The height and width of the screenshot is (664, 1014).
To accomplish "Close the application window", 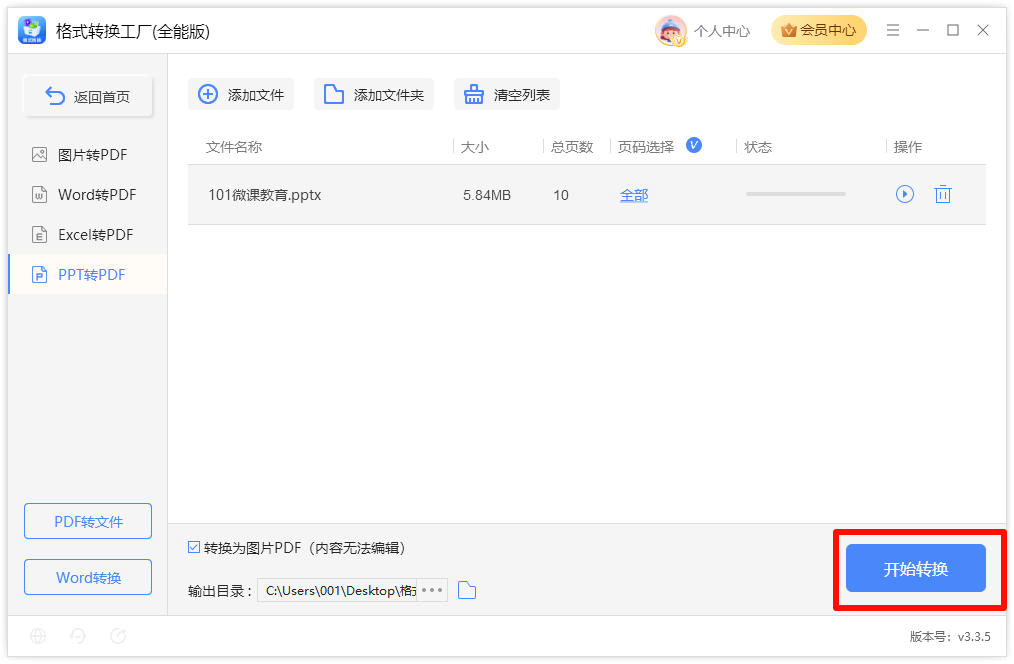I will pos(983,30).
